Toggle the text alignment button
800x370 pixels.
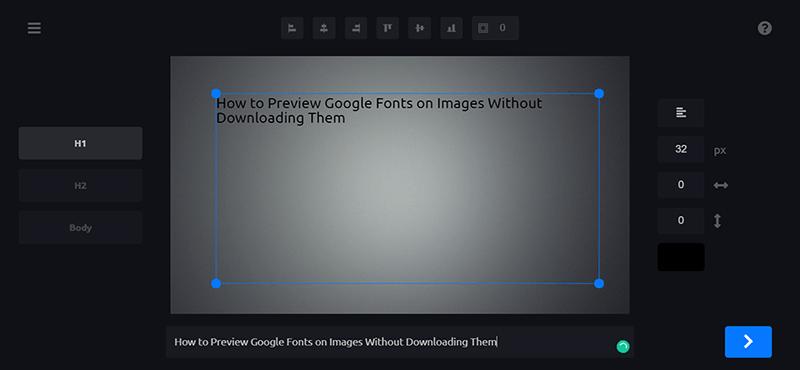click(x=681, y=113)
